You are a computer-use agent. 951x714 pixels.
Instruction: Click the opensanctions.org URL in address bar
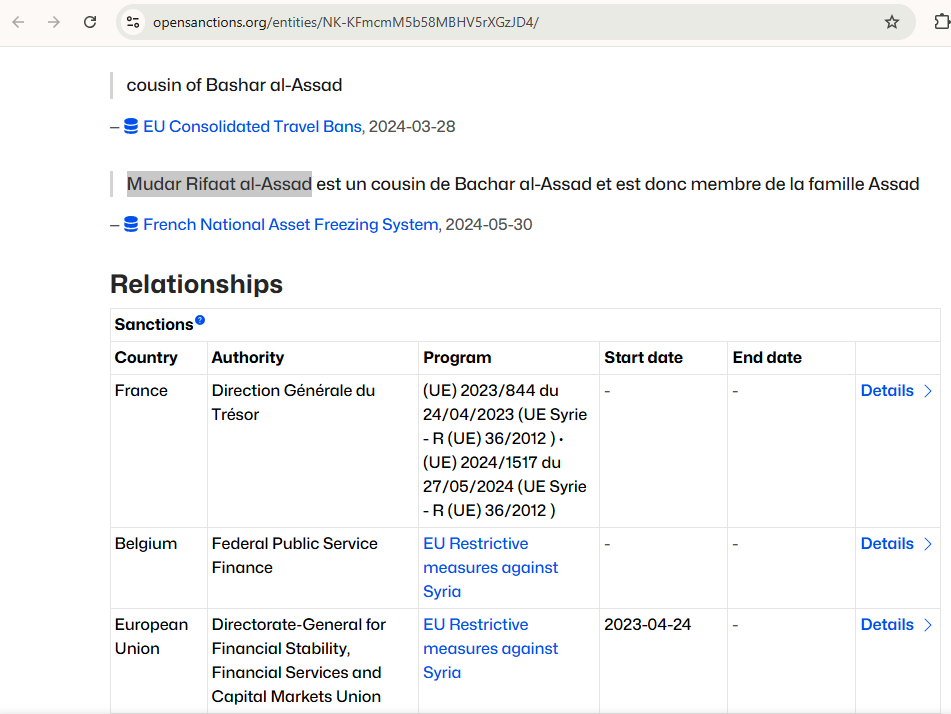tap(345, 22)
